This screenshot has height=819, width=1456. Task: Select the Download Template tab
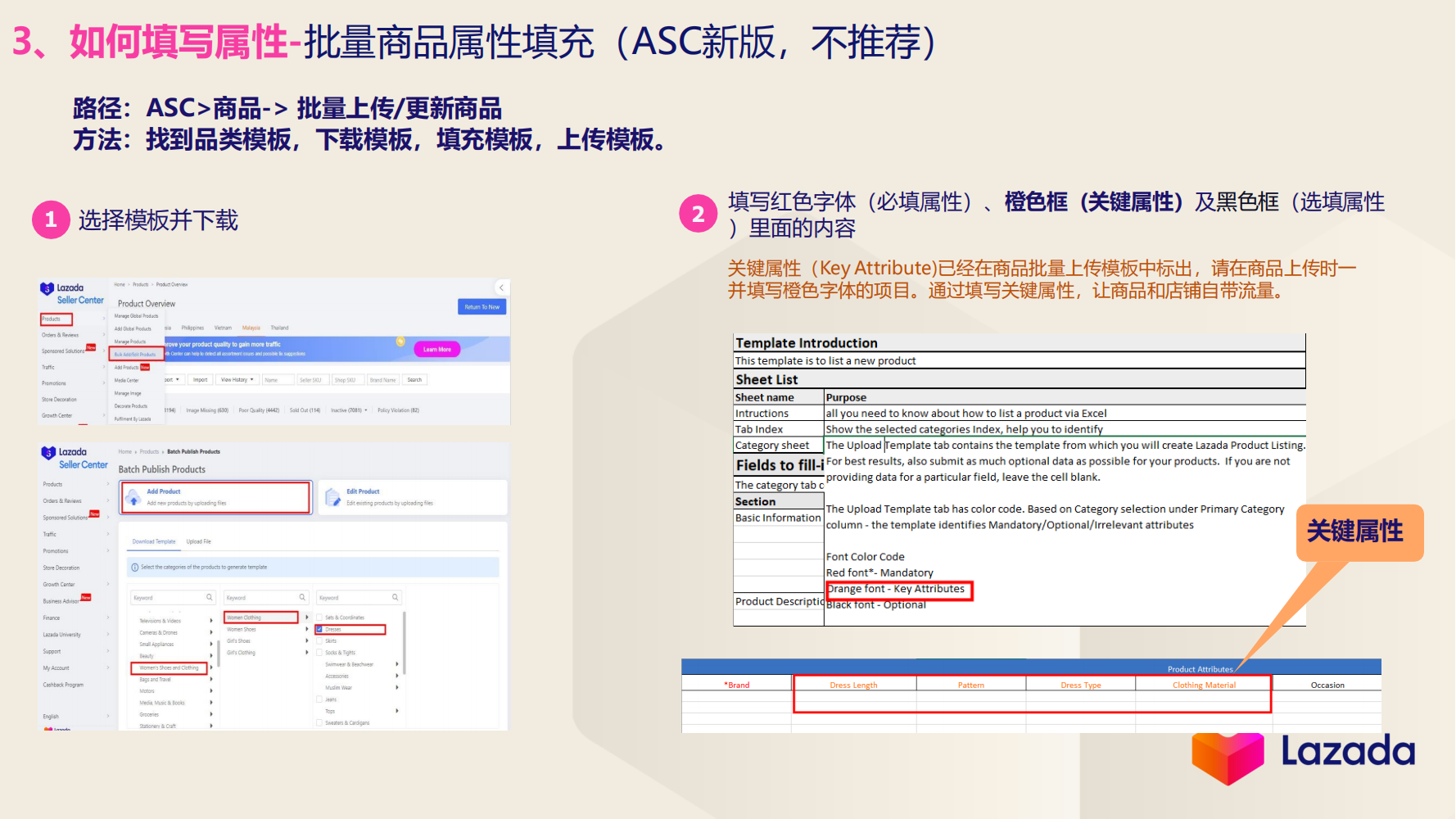[154, 541]
